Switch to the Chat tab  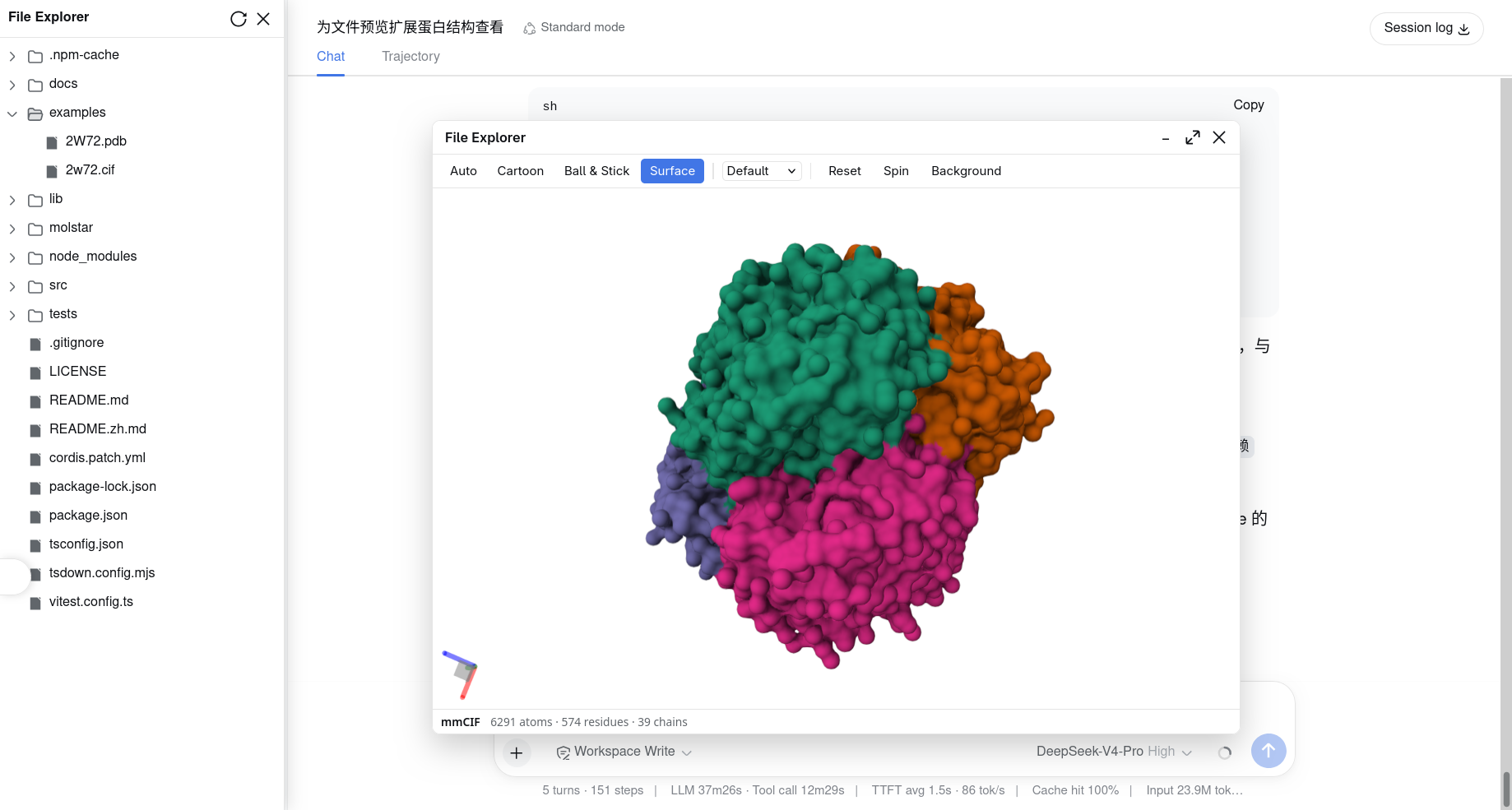(331, 57)
